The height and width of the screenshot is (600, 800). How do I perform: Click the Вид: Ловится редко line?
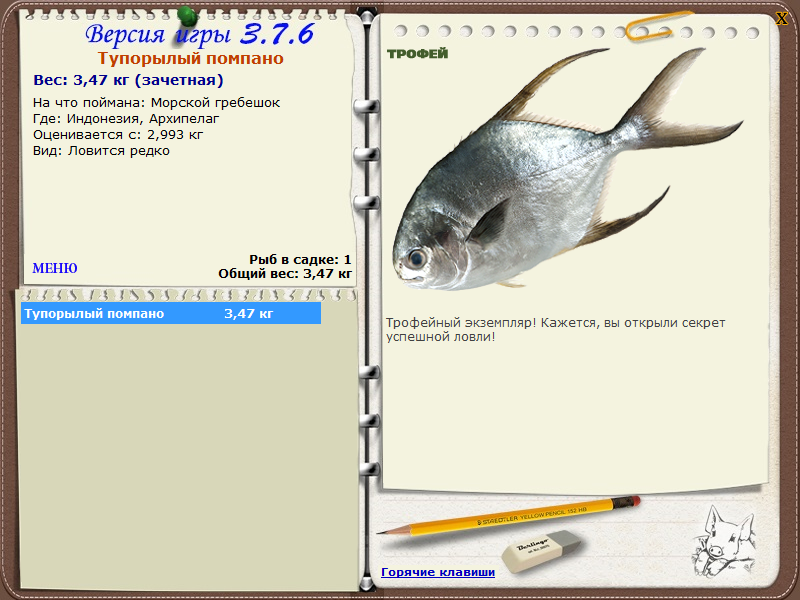102,151
